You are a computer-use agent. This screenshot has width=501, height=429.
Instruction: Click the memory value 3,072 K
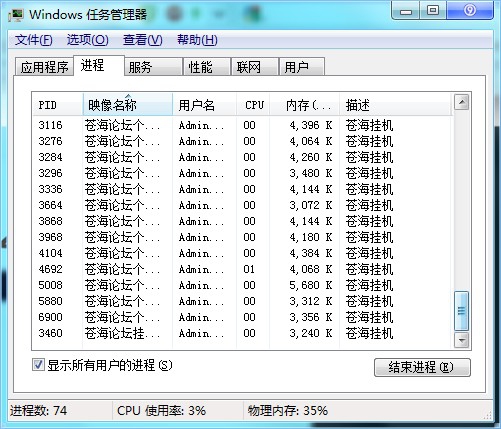point(311,205)
